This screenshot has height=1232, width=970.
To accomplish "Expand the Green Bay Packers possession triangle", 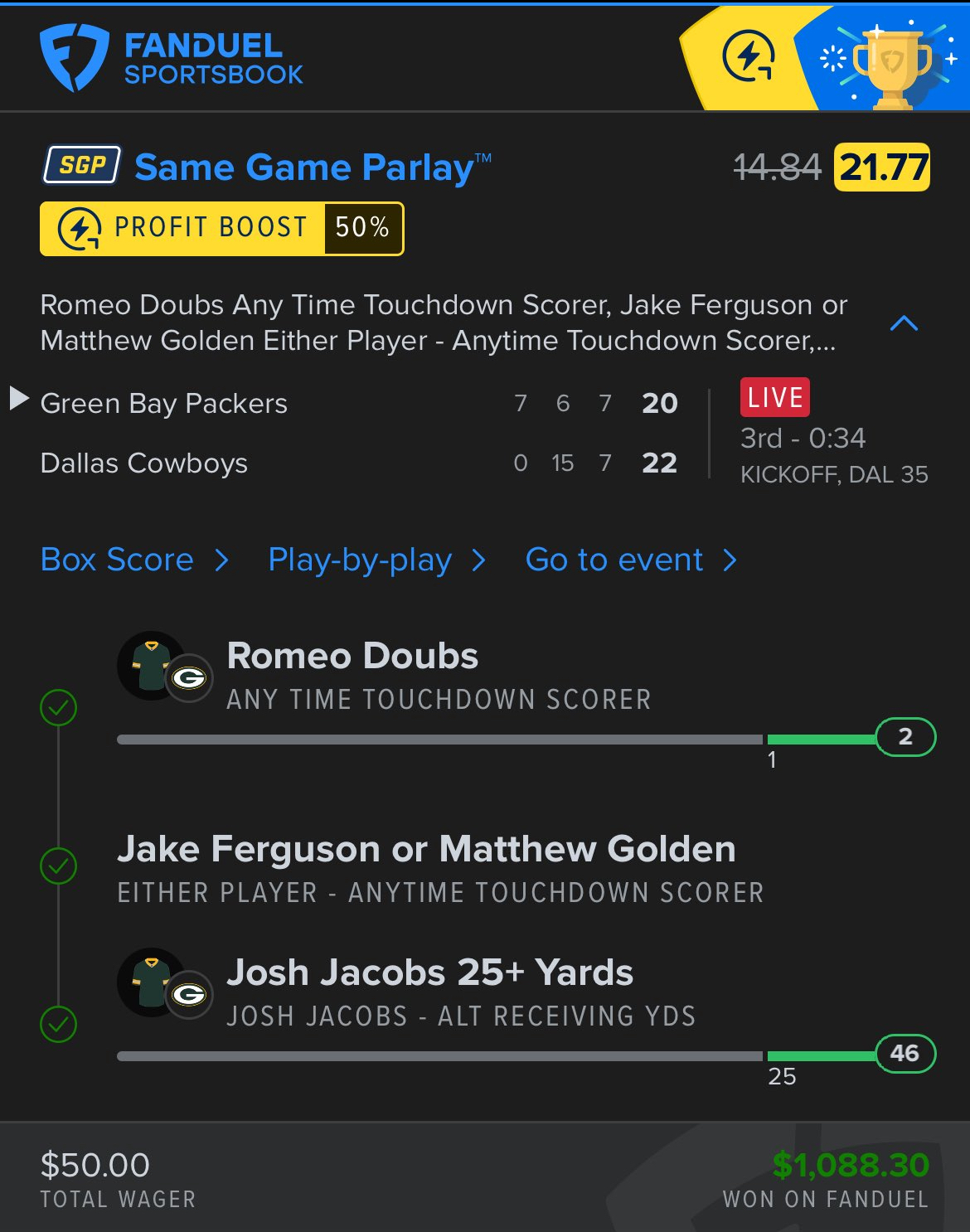I will [18, 399].
